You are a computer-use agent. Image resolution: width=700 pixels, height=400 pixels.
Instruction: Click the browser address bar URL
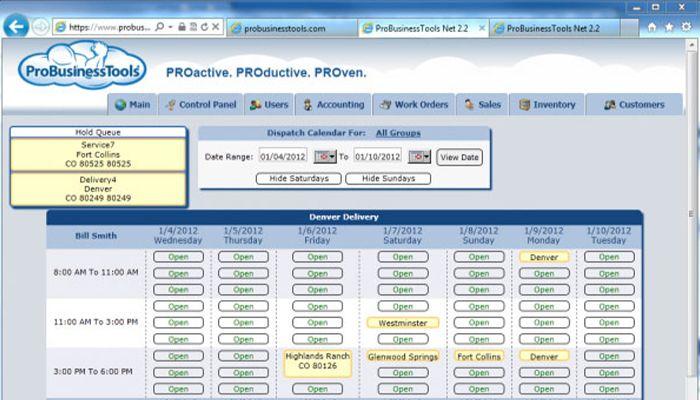click(x=109, y=27)
